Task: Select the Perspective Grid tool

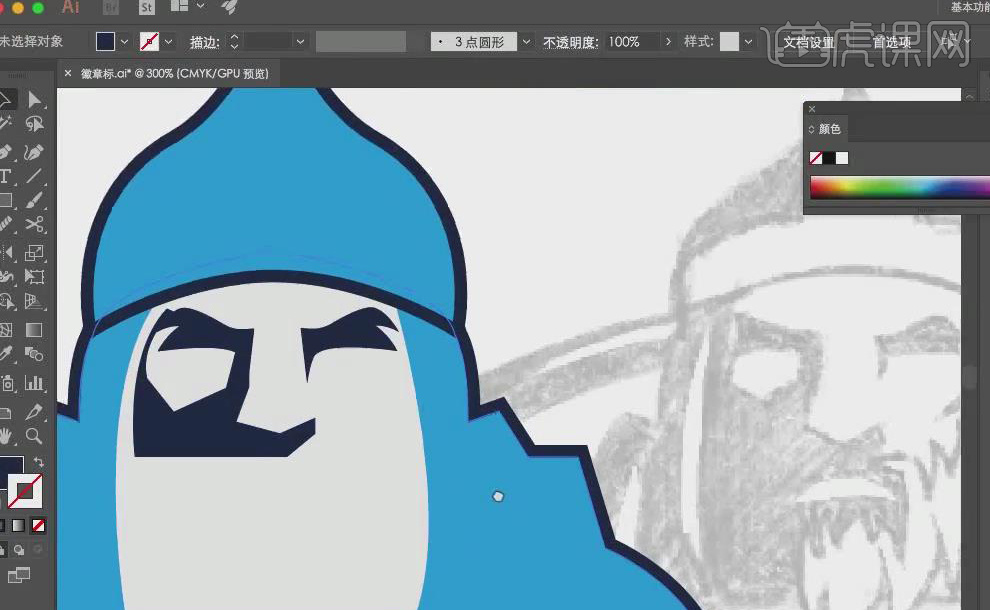Action: pos(34,302)
